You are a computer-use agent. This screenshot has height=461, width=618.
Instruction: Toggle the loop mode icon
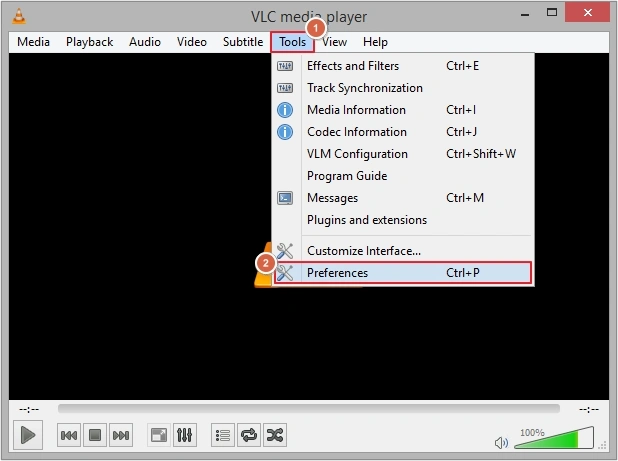pos(249,435)
